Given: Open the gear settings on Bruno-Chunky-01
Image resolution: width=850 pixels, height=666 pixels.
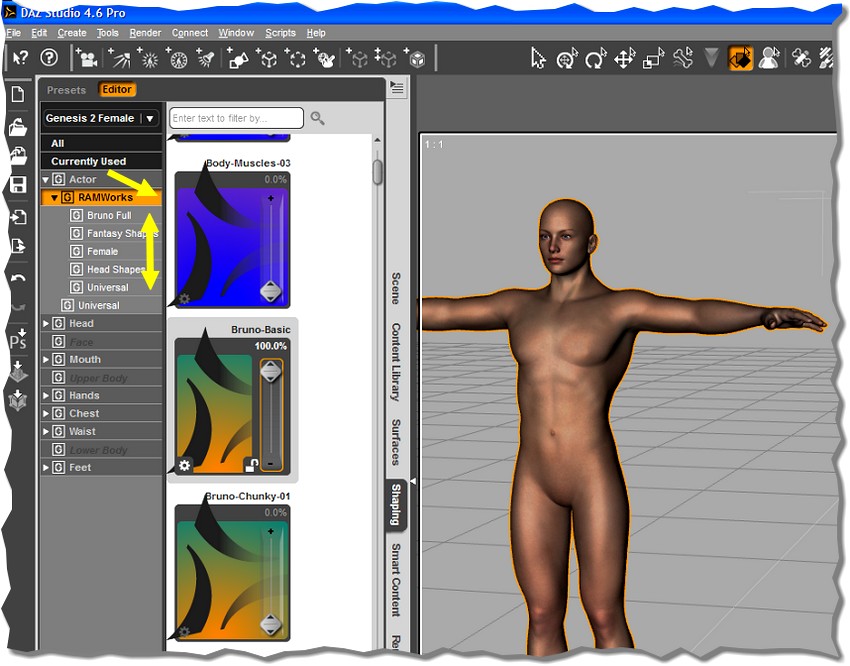Looking at the screenshot, I should click(x=184, y=632).
